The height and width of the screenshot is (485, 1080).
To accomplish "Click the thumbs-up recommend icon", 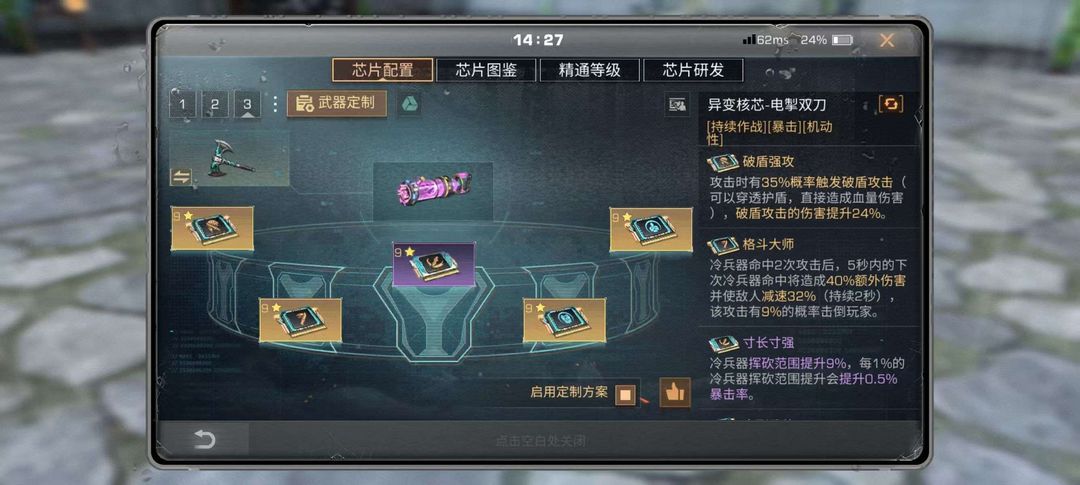I will point(675,393).
